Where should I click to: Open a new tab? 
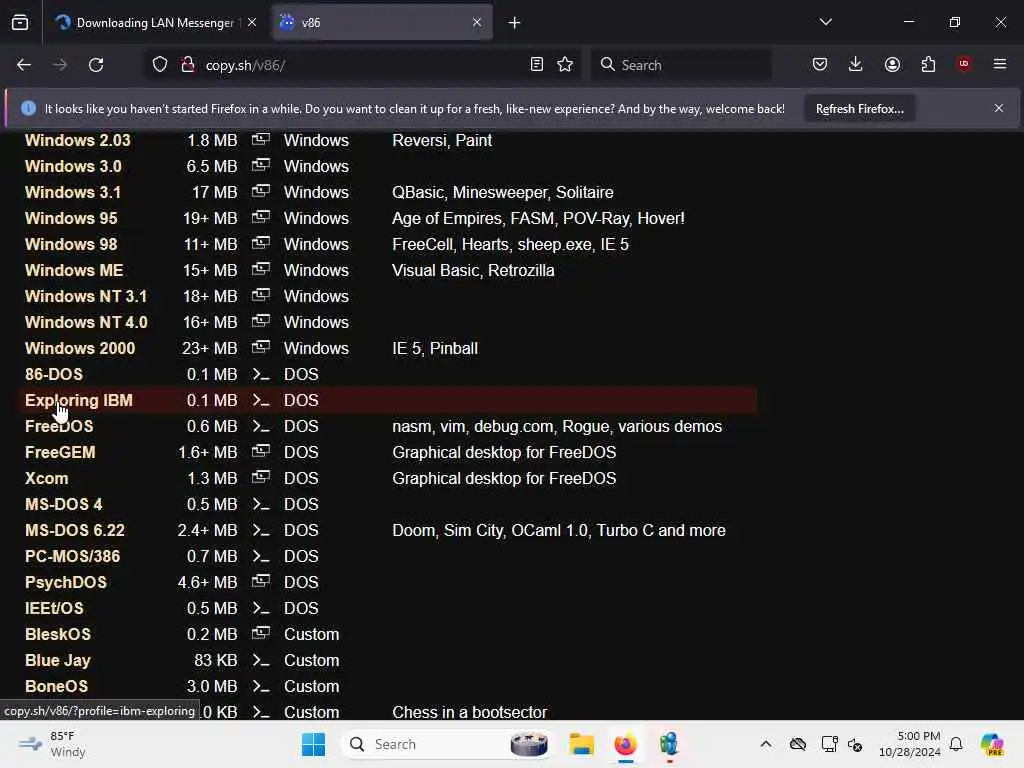515,23
